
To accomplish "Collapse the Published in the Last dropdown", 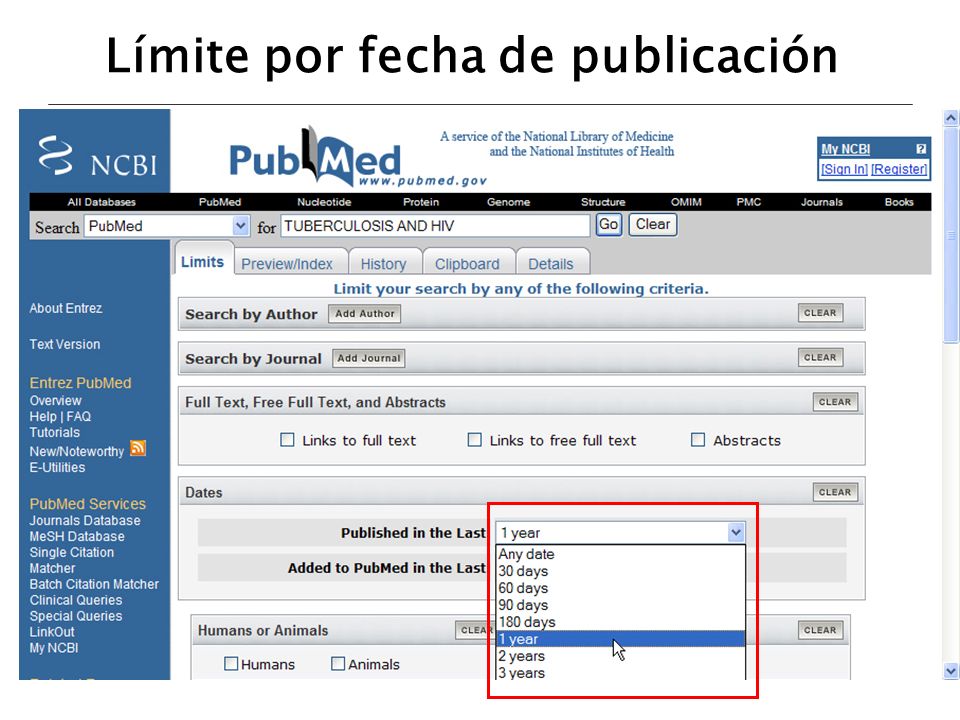I will 736,533.
